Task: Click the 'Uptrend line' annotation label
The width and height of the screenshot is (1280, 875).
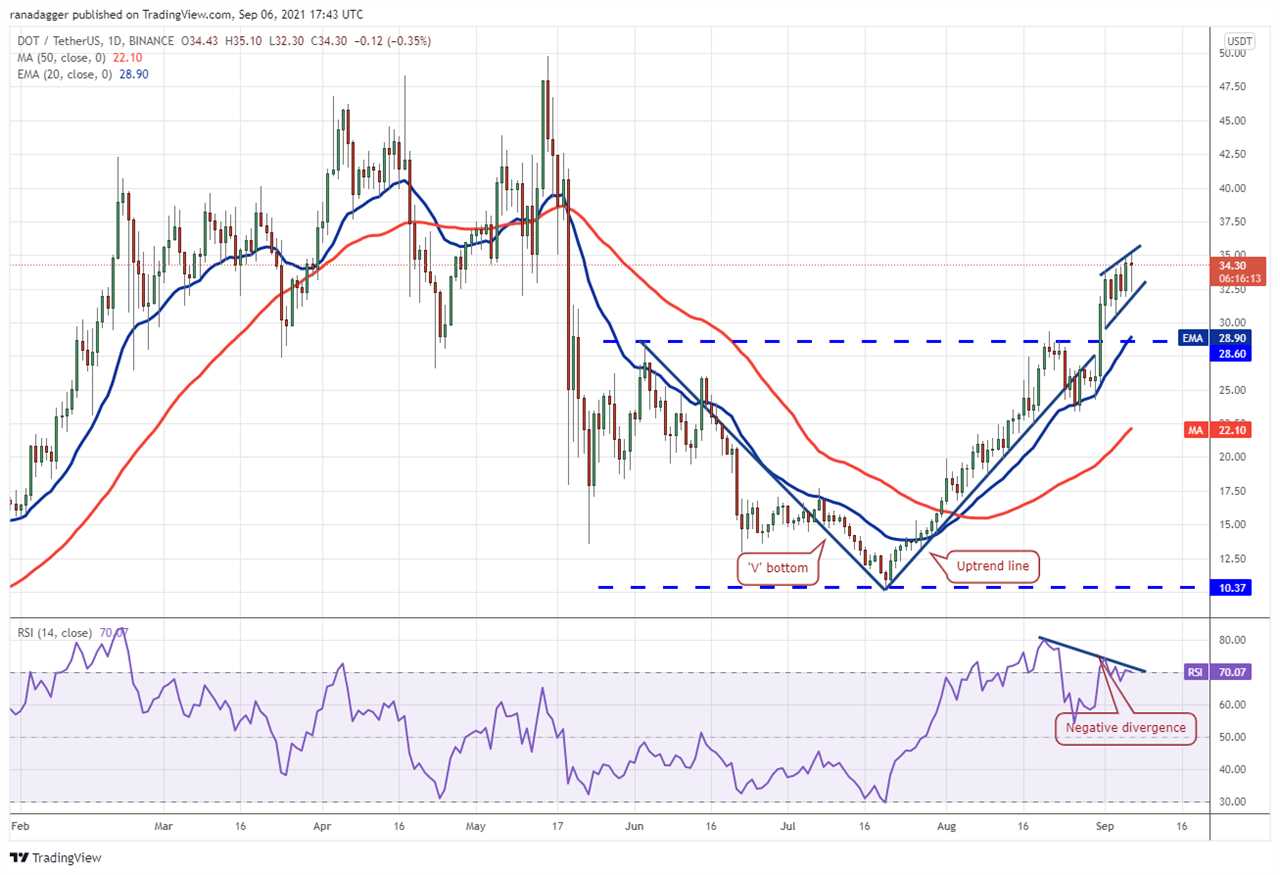Action: [x=993, y=566]
